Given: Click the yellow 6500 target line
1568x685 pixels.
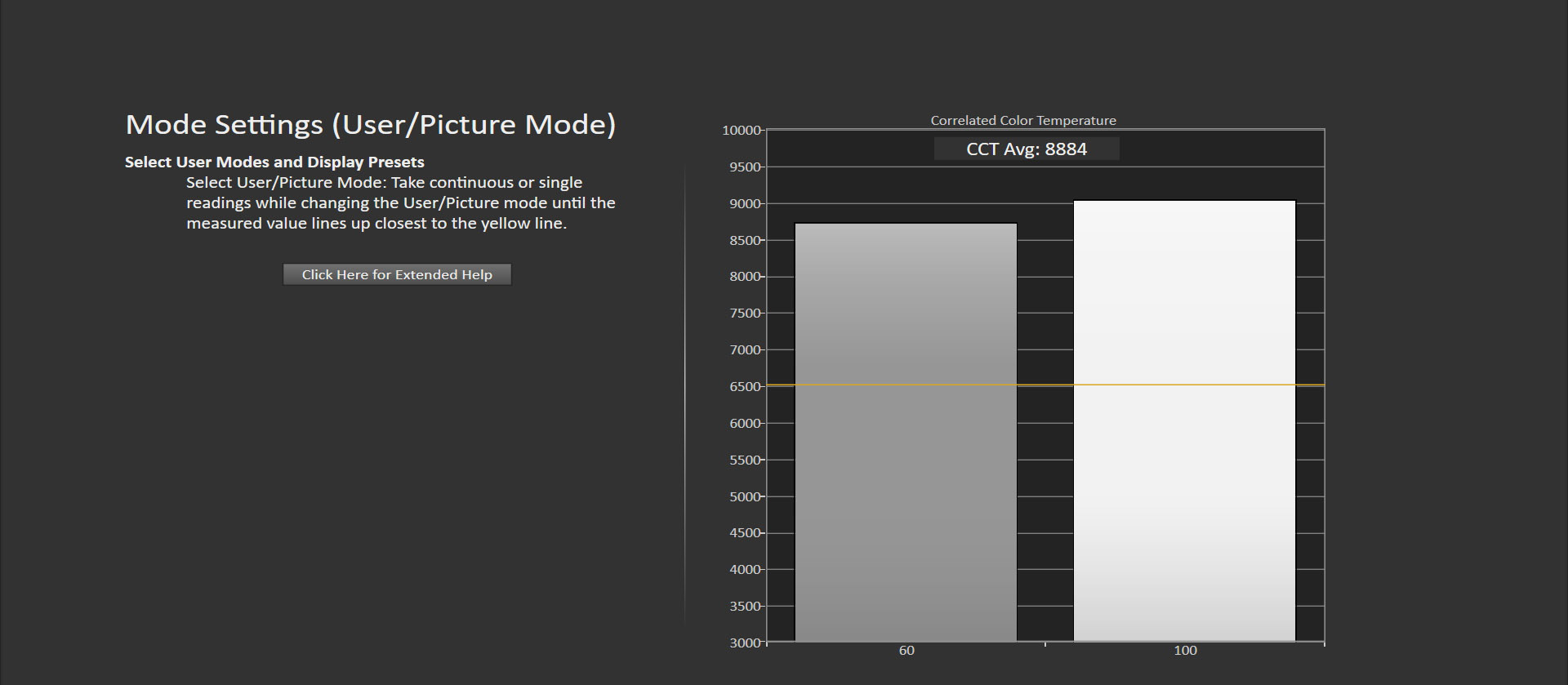Looking at the screenshot, I should [x=1045, y=385].
